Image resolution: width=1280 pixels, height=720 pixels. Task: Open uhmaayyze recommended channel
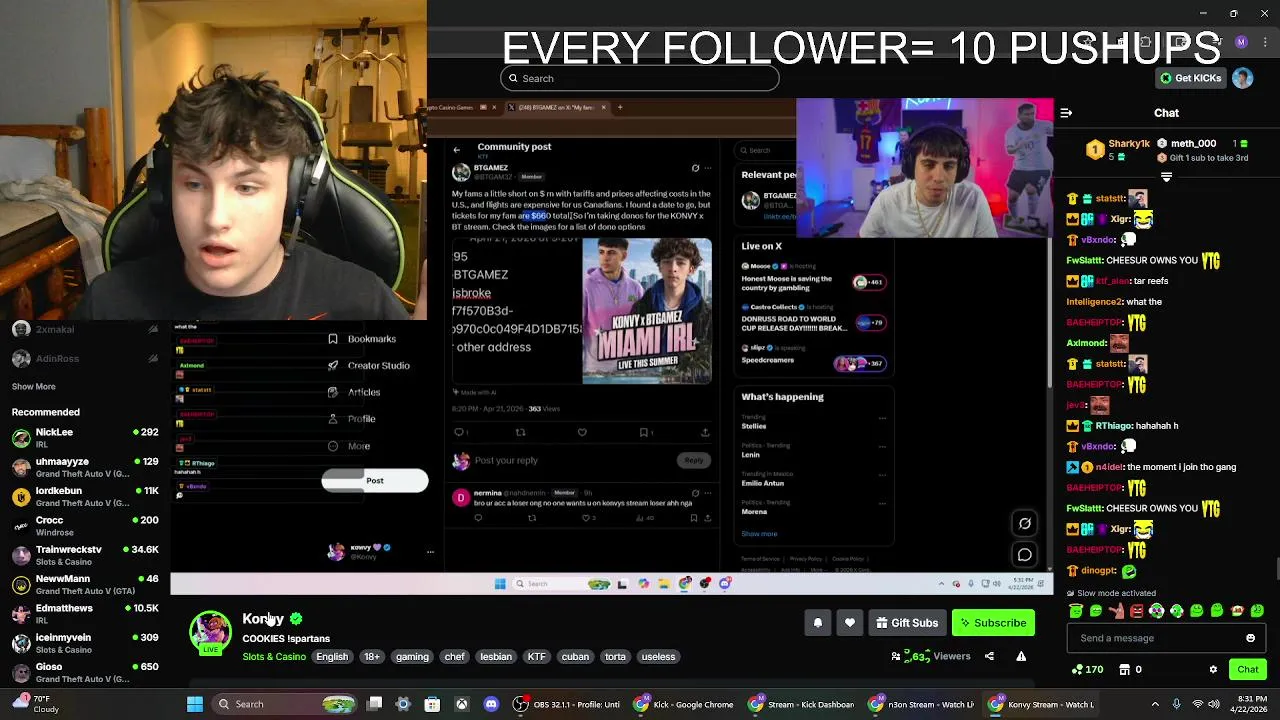pos(85,467)
